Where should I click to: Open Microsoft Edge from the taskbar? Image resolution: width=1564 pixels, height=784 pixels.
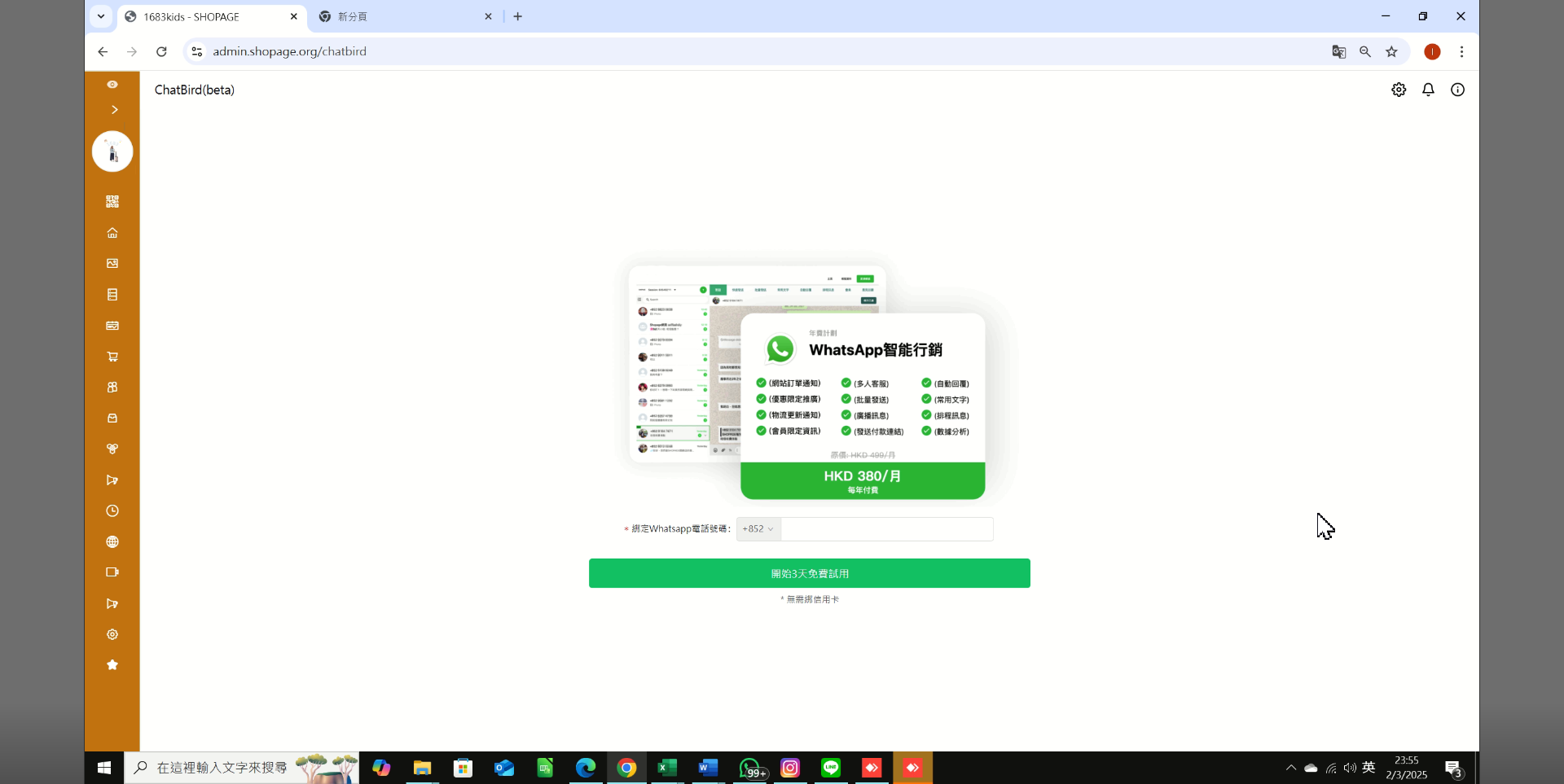click(x=586, y=768)
